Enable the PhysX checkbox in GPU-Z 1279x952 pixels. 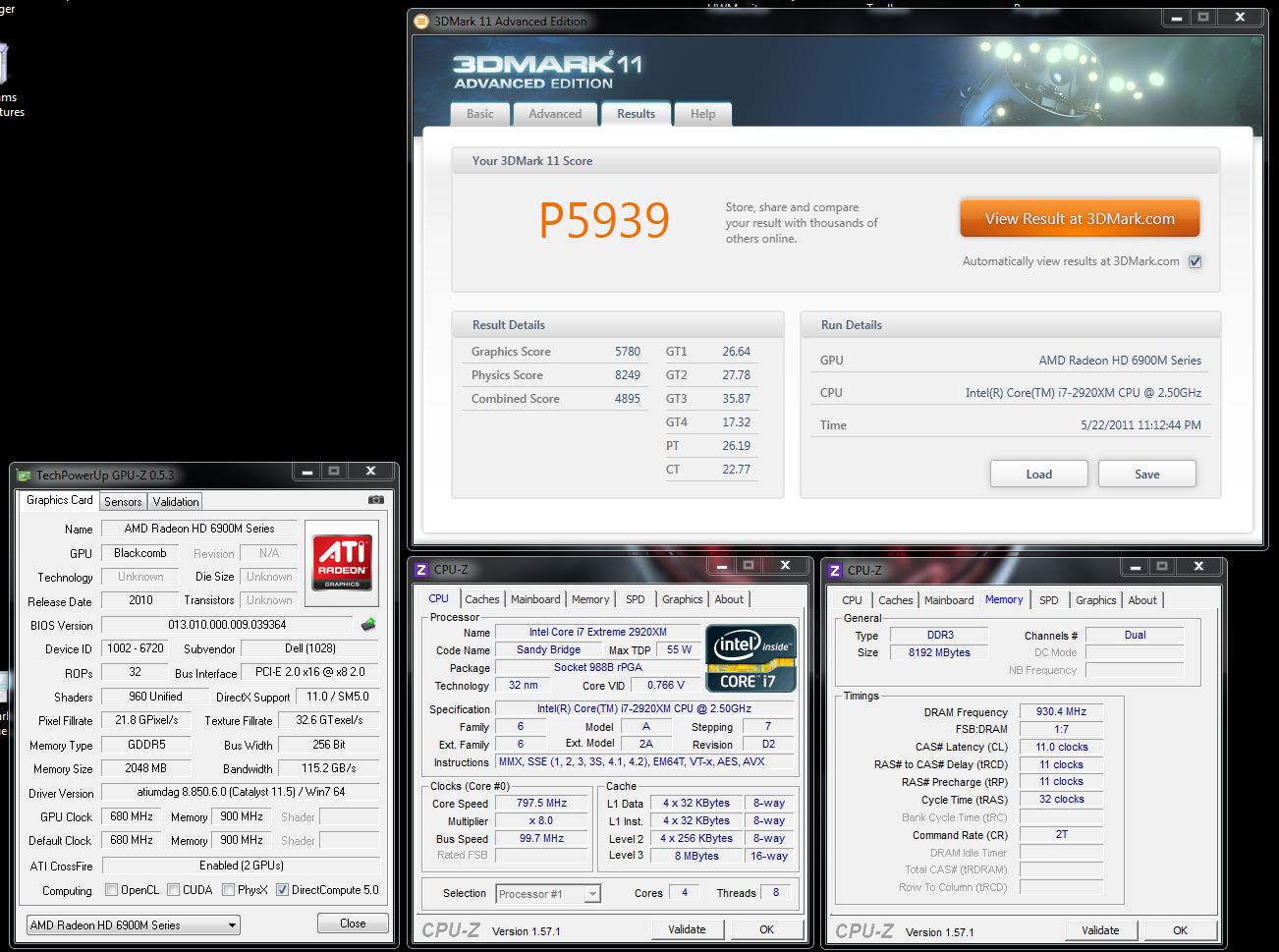228,890
